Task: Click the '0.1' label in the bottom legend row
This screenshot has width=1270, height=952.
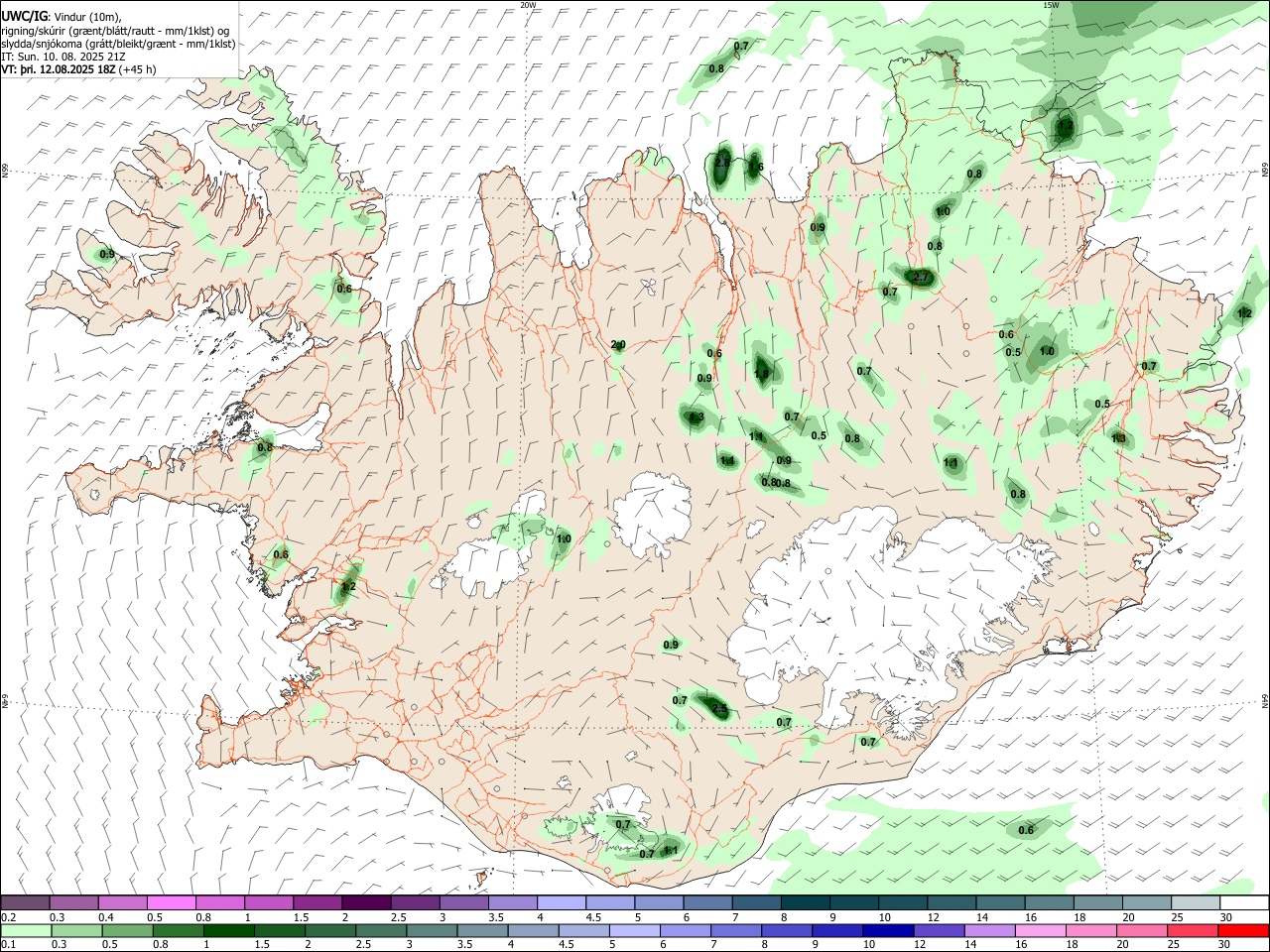Action: (8, 945)
